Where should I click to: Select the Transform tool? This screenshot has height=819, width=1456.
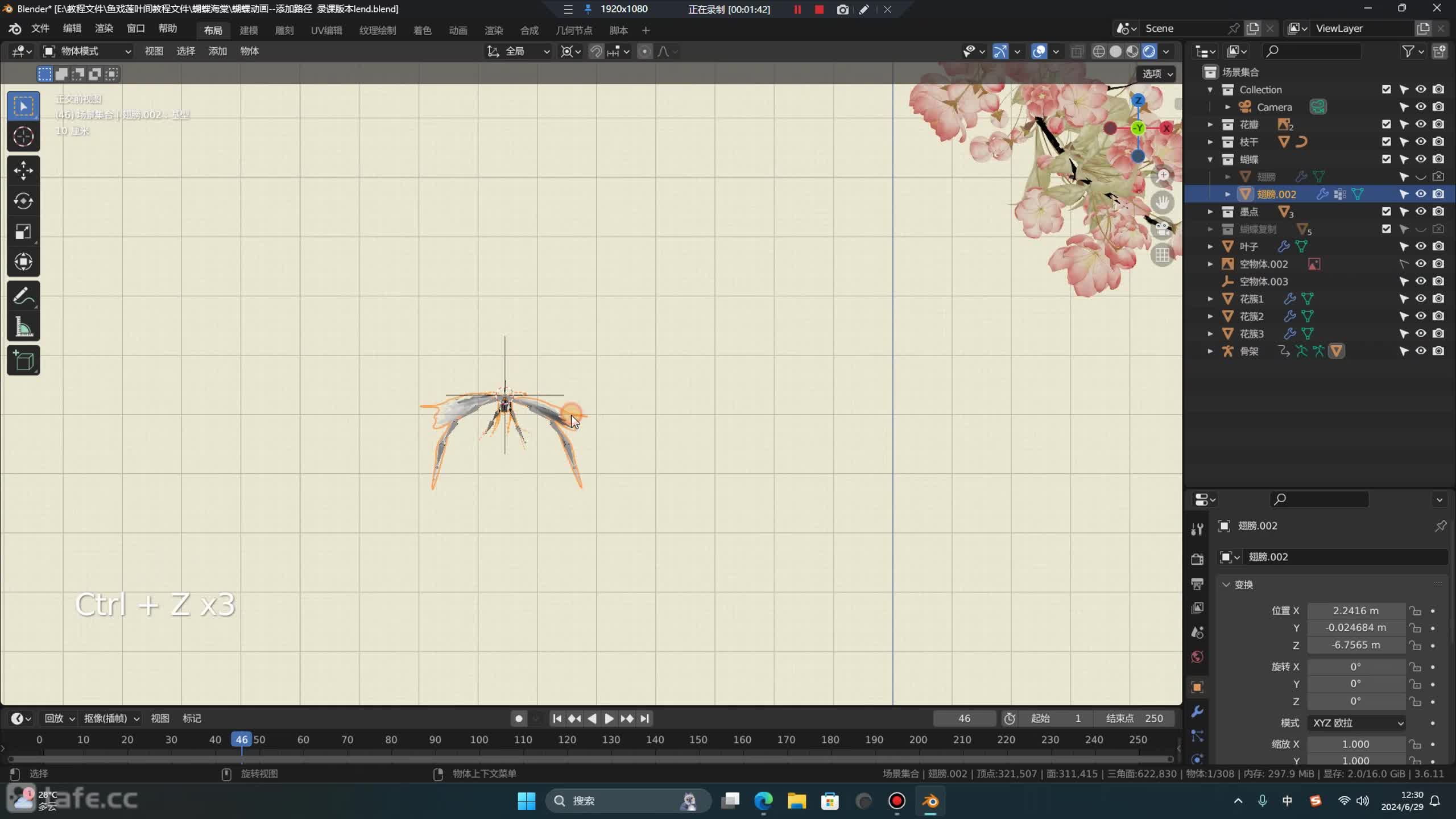[23, 262]
